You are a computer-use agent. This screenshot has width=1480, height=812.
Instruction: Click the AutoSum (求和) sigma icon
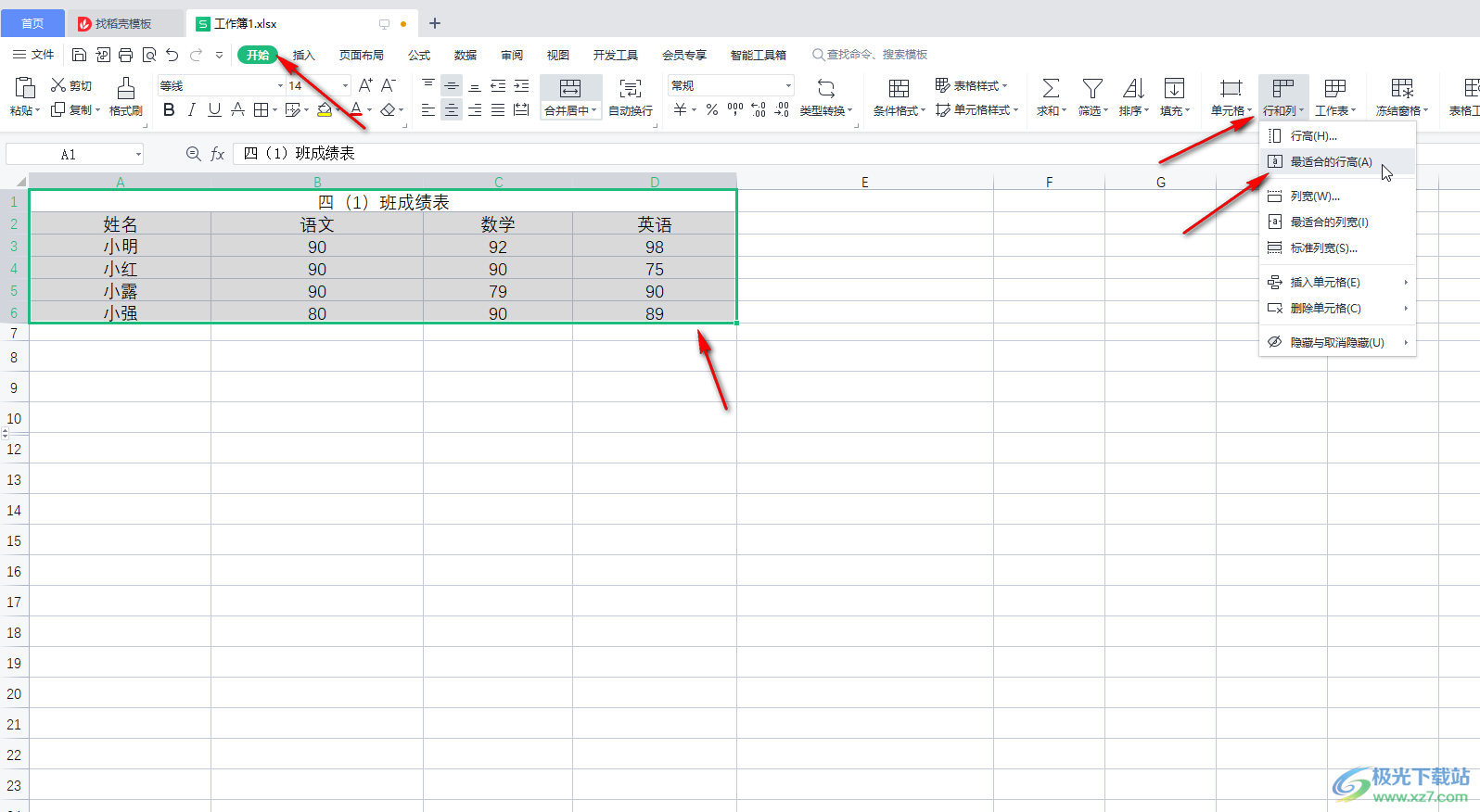[1051, 88]
